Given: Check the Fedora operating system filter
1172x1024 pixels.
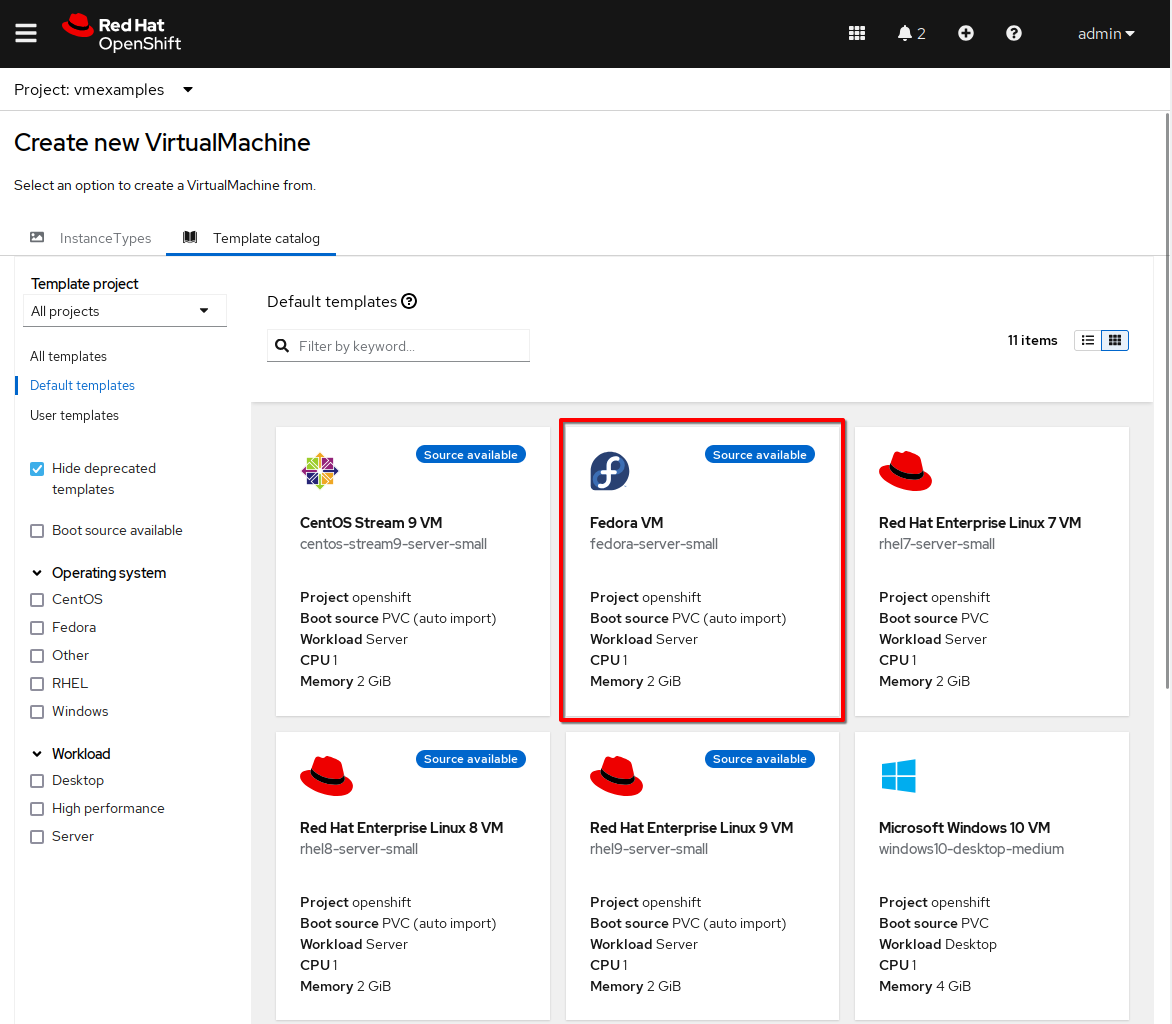Looking at the screenshot, I should pyautogui.click(x=37, y=628).
